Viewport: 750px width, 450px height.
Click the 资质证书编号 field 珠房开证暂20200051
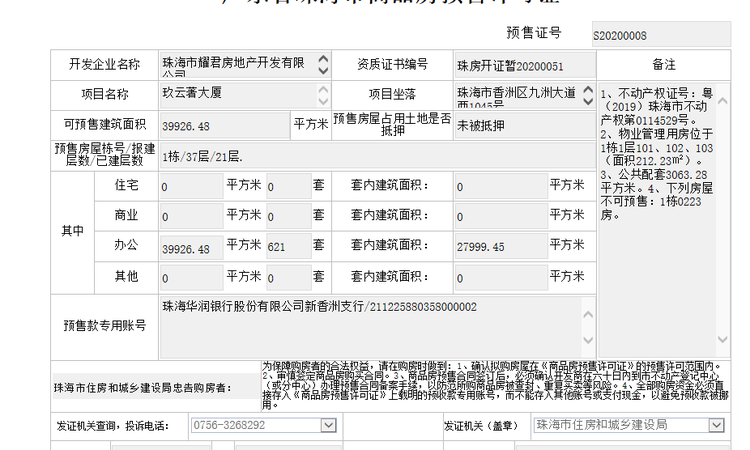click(x=525, y=66)
